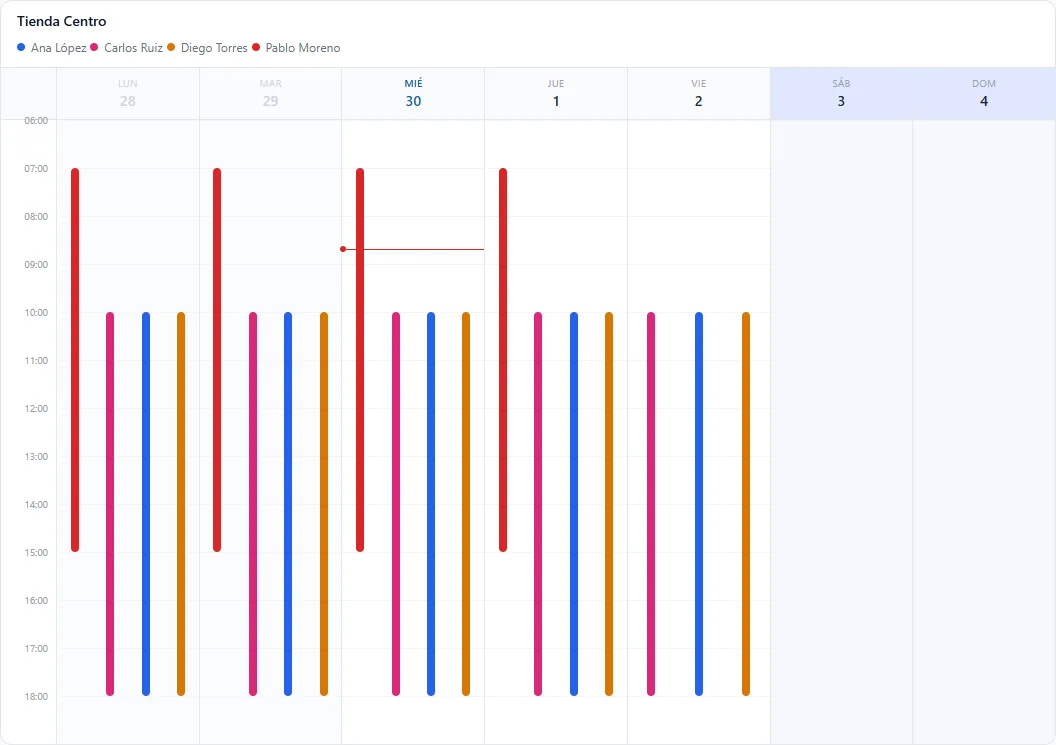Screen dimensions: 1056x745
Task: Open Pablo Moreno's red shift on Monday
Action: click(x=75, y=360)
